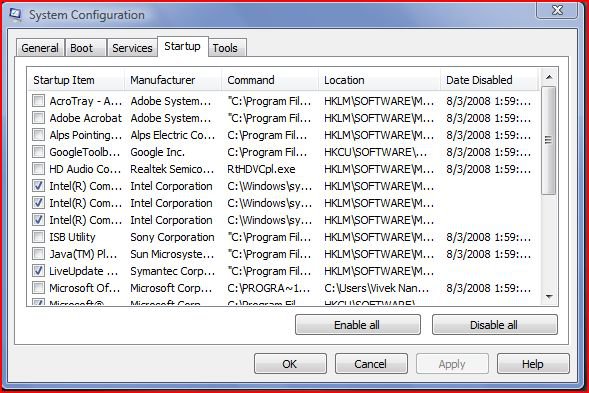Confirm with the OK button
The height and width of the screenshot is (393, 589).
(290, 364)
